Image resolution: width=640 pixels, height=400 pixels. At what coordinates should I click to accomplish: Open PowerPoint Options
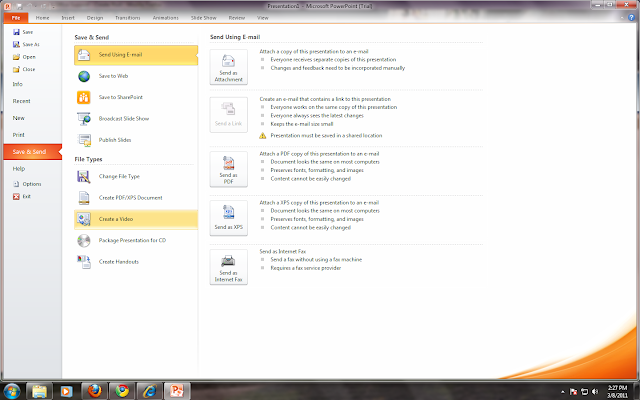coord(27,184)
